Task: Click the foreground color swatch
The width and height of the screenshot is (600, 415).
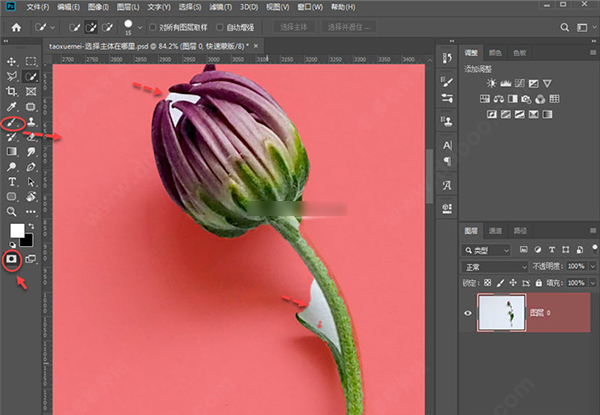Action: coord(16,230)
